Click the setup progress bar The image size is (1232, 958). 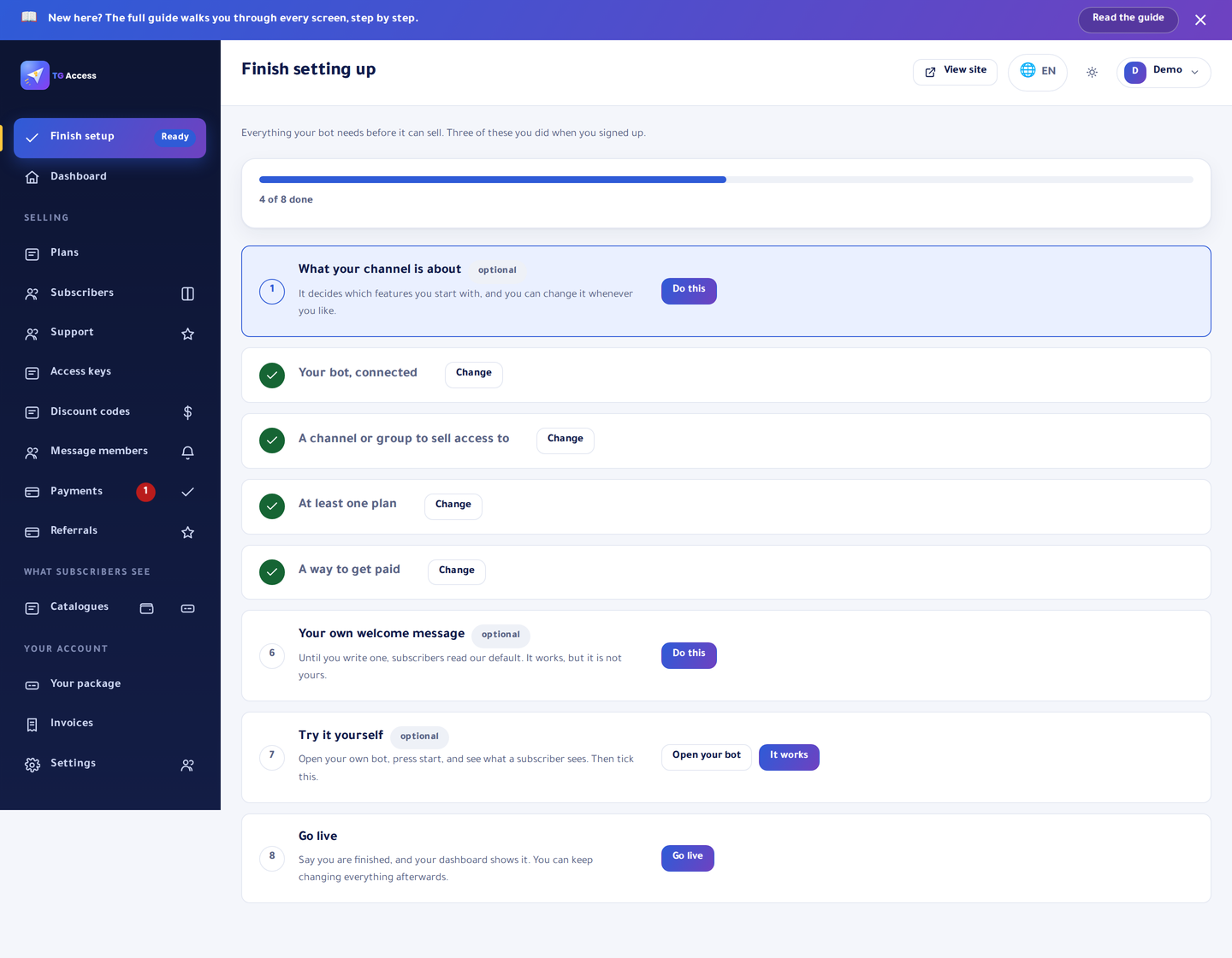tap(726, 180)
